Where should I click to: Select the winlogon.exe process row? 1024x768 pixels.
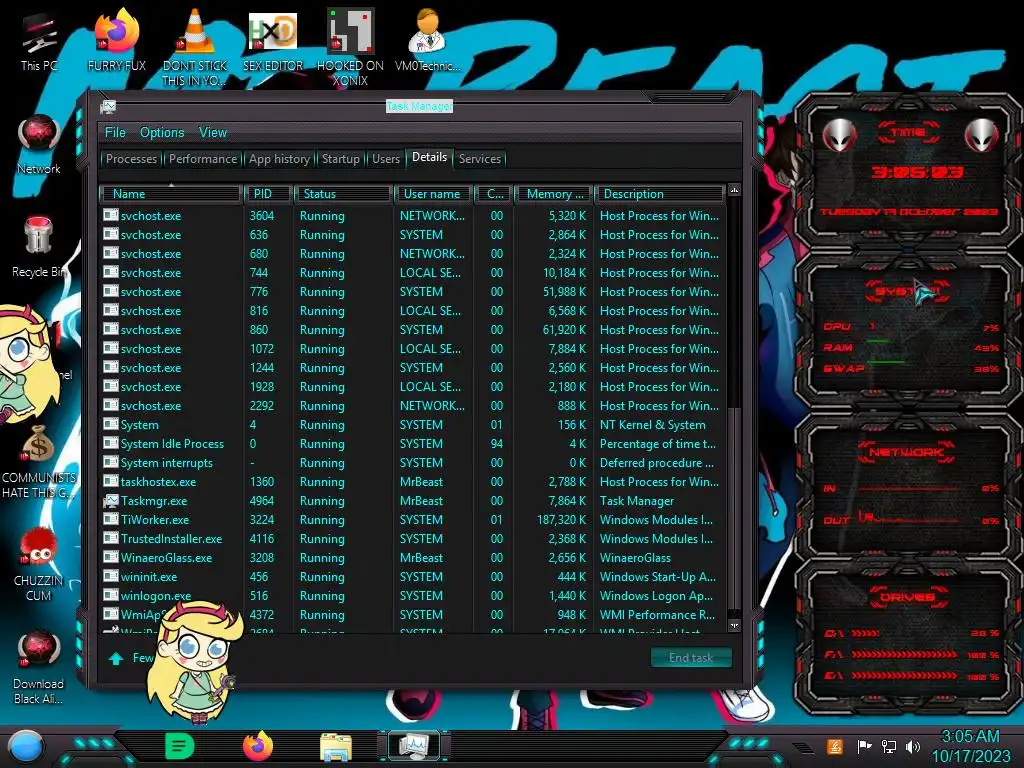tap(413, 596)
